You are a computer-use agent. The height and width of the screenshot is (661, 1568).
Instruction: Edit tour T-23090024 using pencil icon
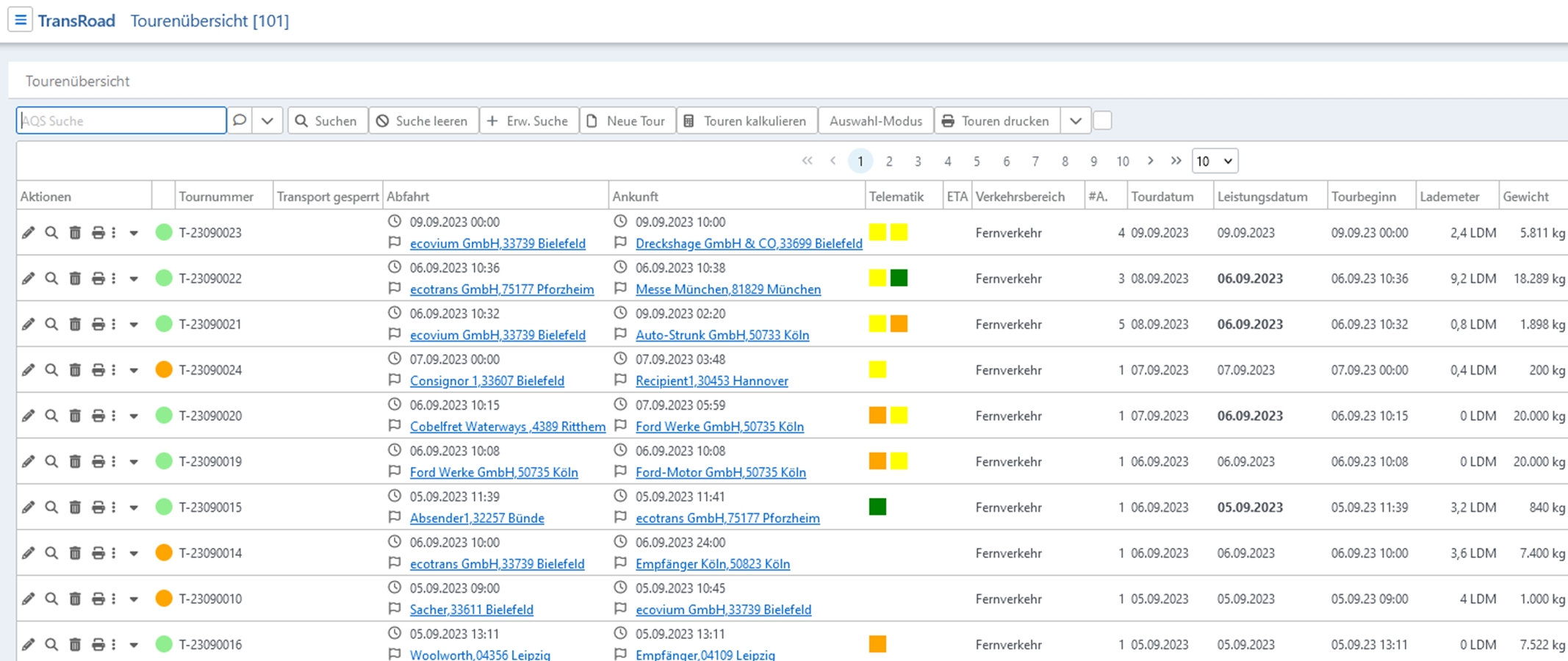[x=28, y=370]
